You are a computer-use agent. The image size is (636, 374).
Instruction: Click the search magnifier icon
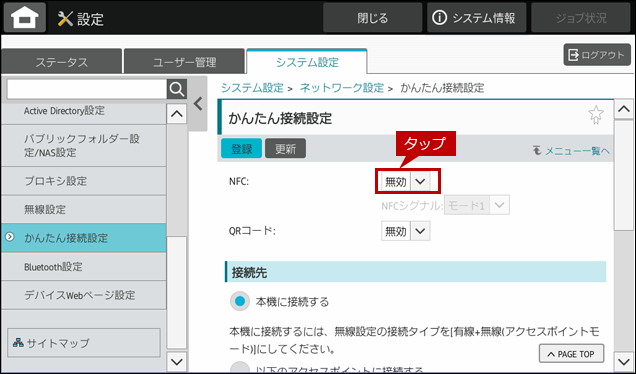pos(177,89)
